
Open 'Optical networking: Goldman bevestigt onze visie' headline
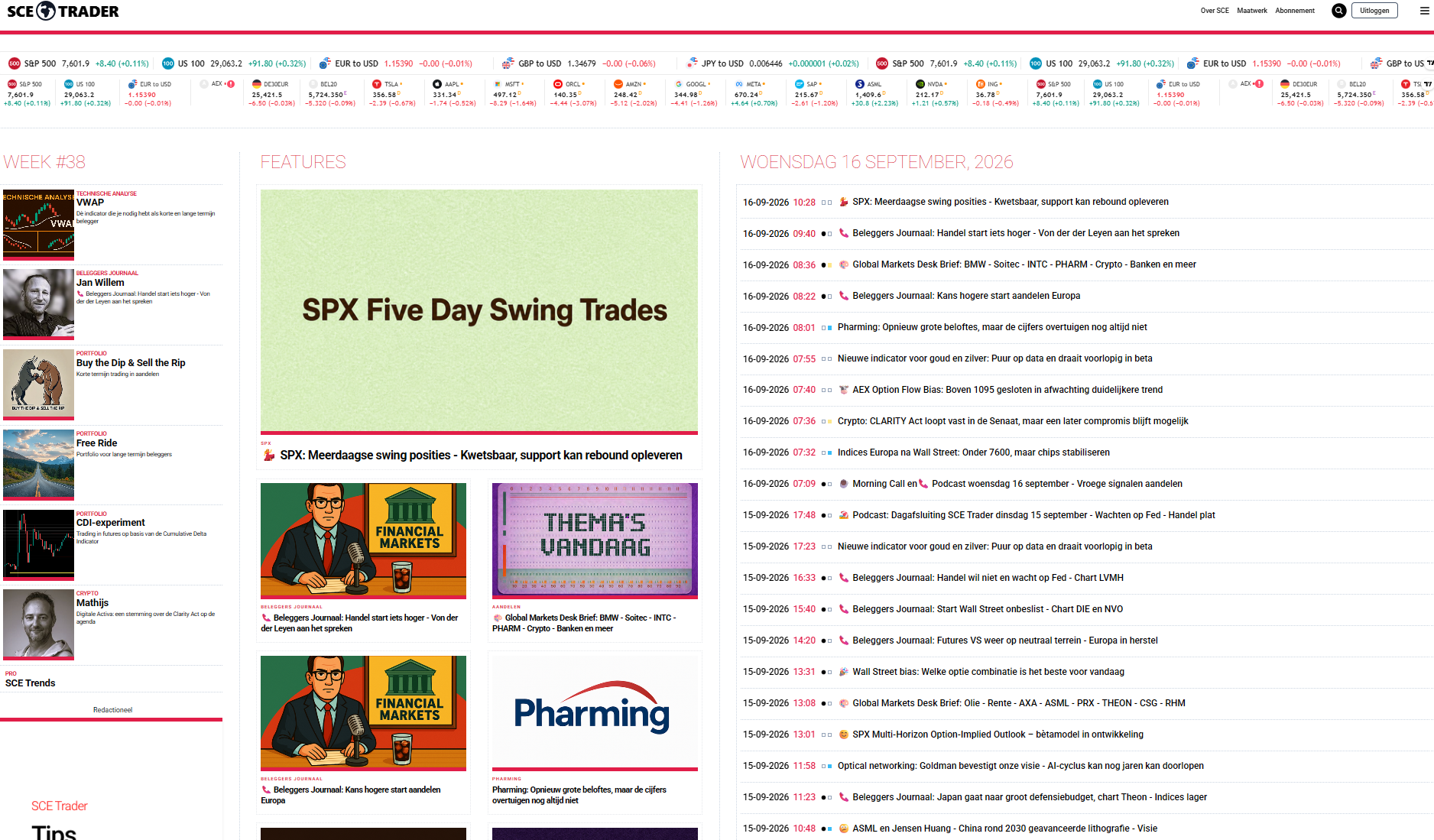pyautogui.click(x=1020, y=766)
